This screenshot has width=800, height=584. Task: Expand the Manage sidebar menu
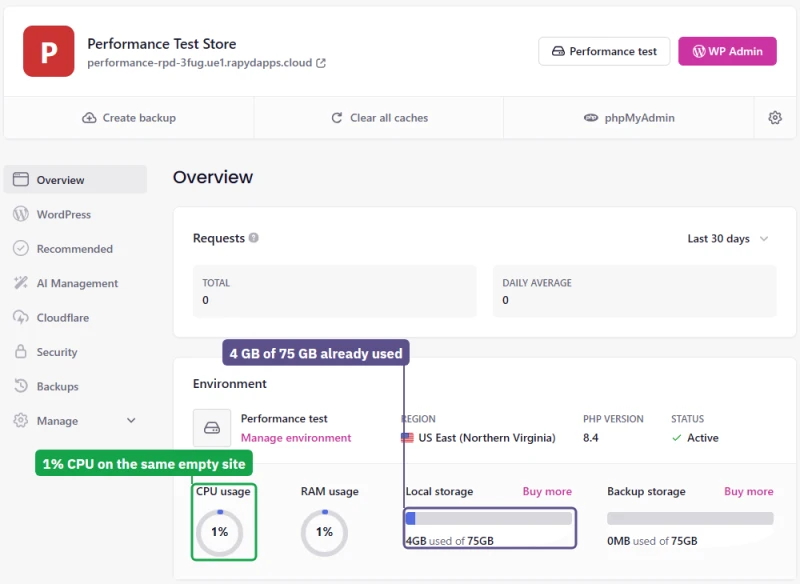pyautogui.click(x=76, y=421)
